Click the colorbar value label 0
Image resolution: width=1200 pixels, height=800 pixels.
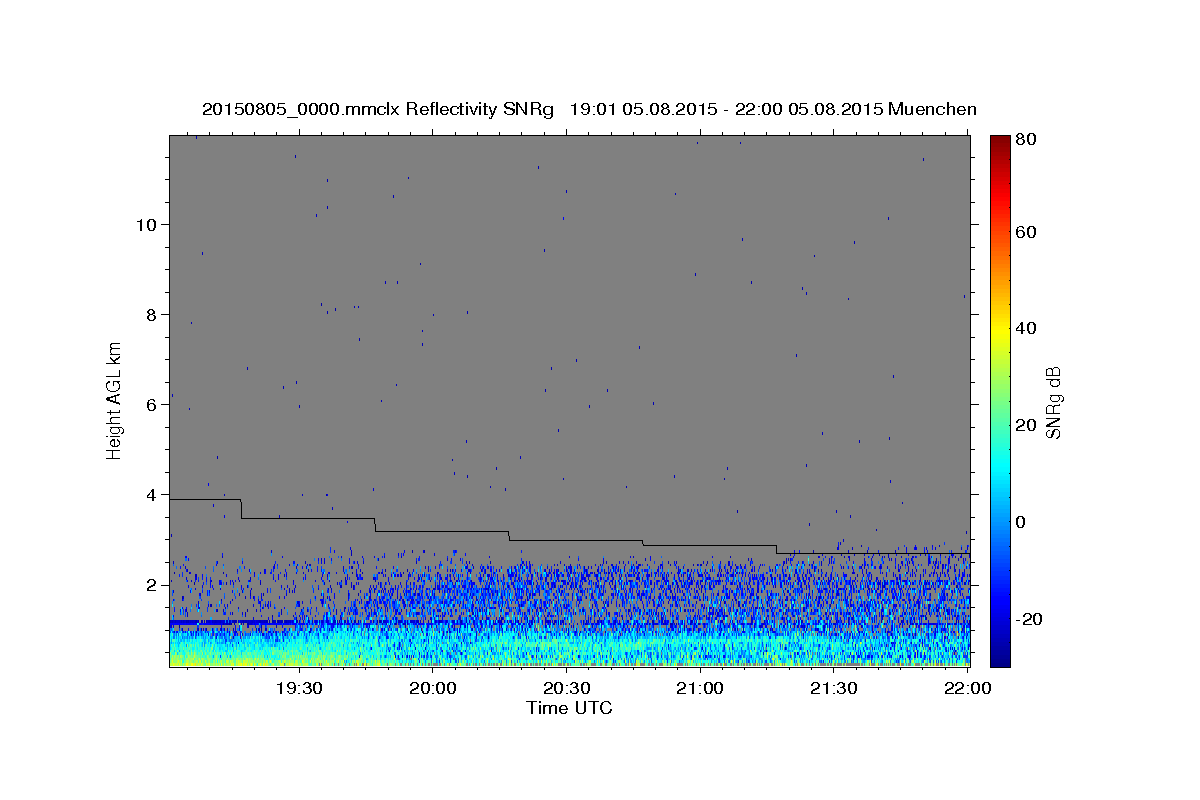pos(1020,522)
